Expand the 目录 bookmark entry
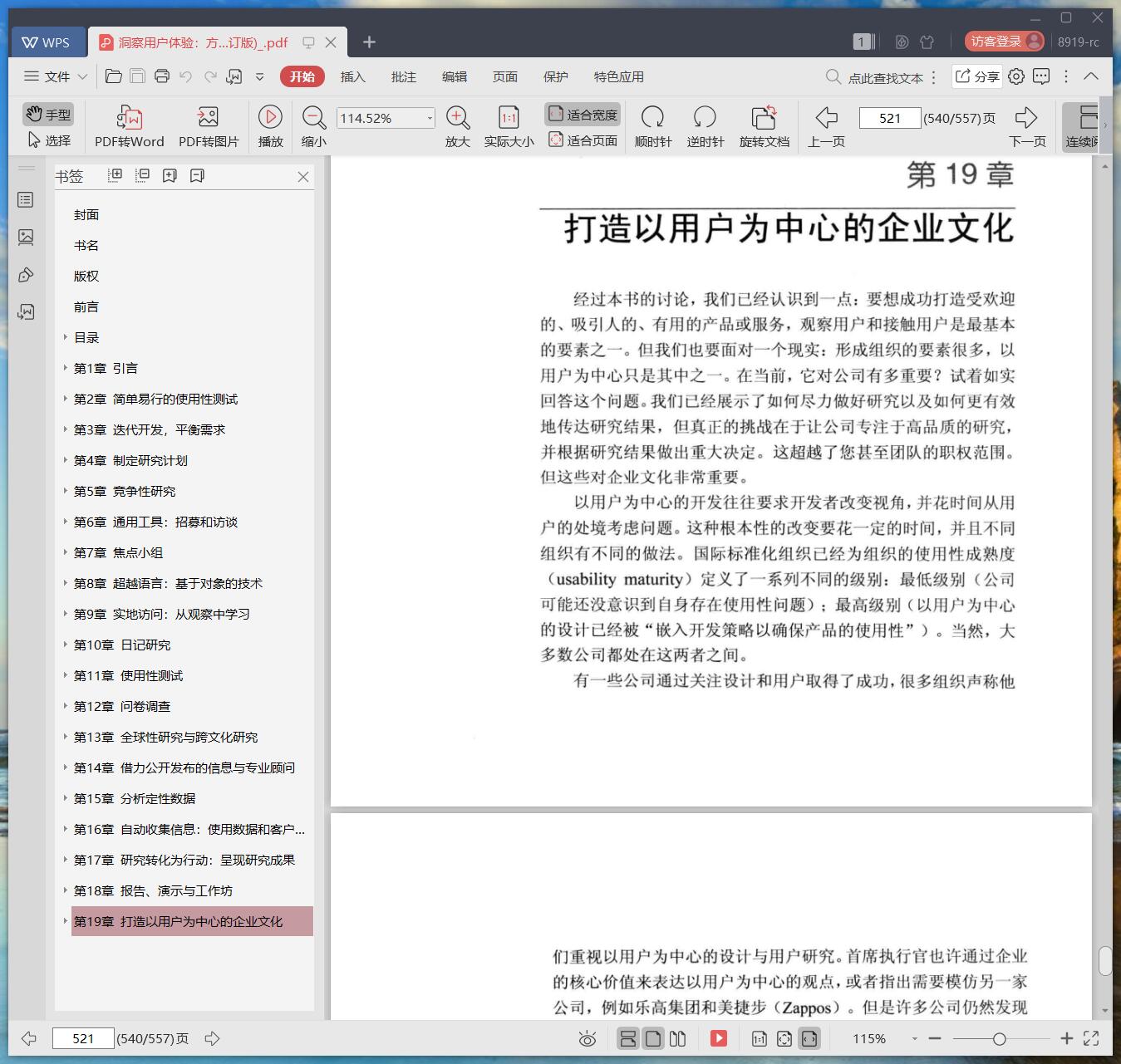This screenshot has width=1121, height=1064. [x=66, y=337]
